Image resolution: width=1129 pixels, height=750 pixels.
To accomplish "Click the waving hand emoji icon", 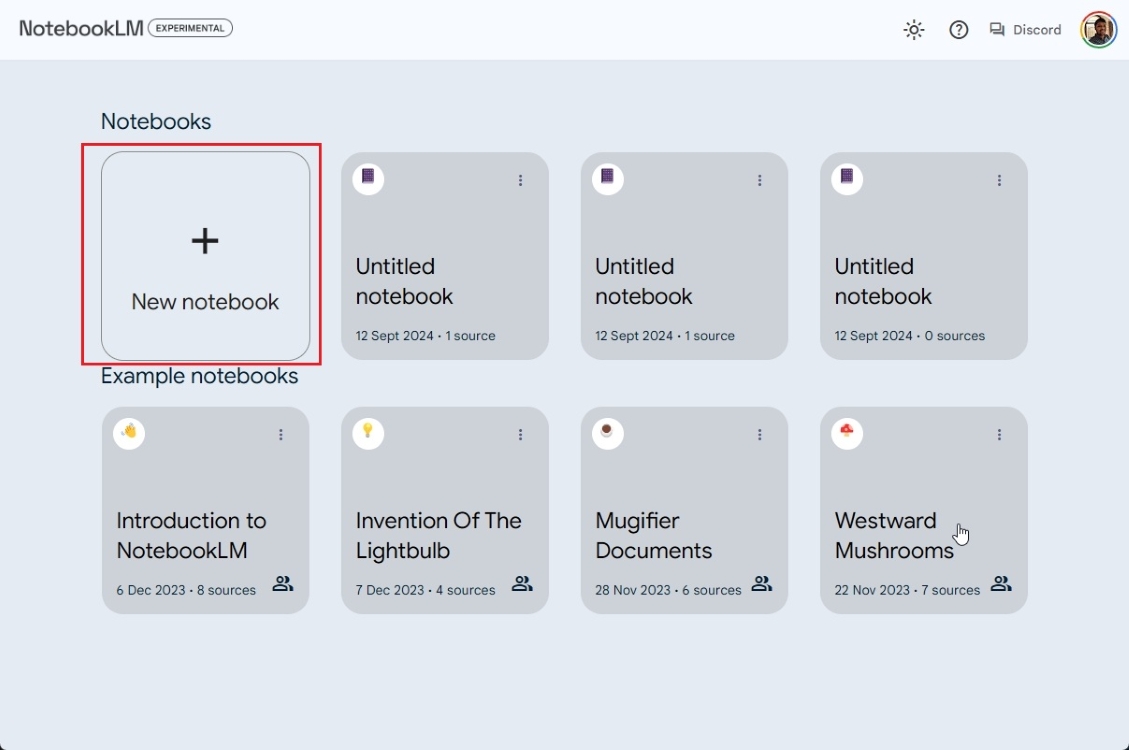I will [129, 432].
